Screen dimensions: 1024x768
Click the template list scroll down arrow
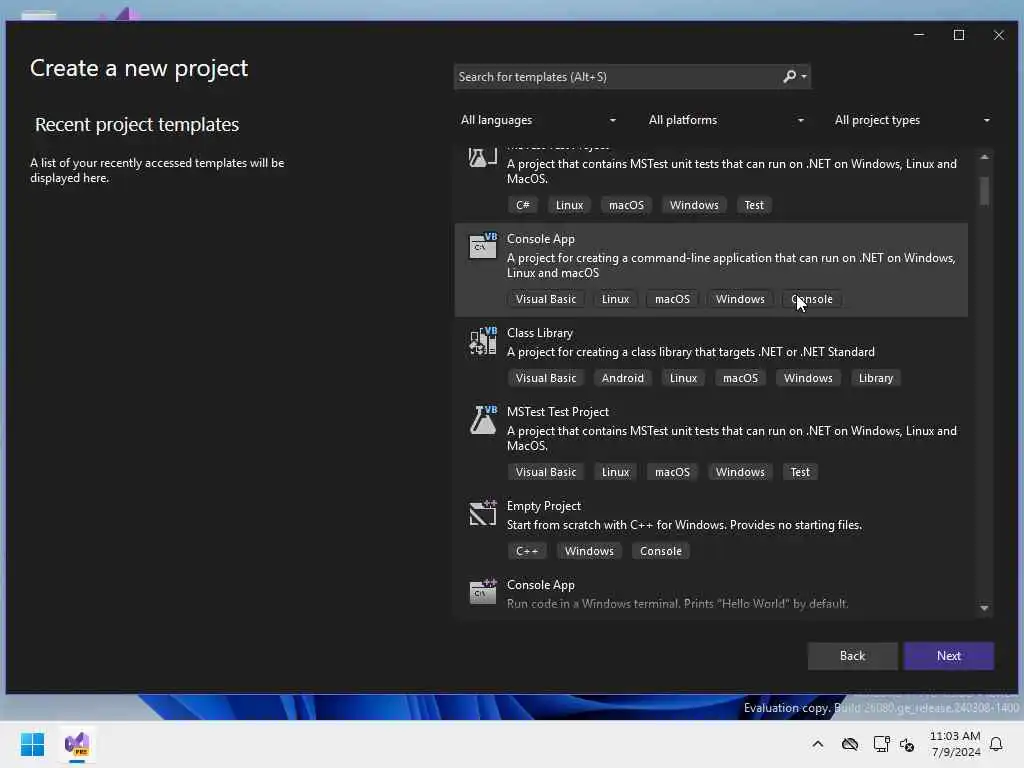984,608
